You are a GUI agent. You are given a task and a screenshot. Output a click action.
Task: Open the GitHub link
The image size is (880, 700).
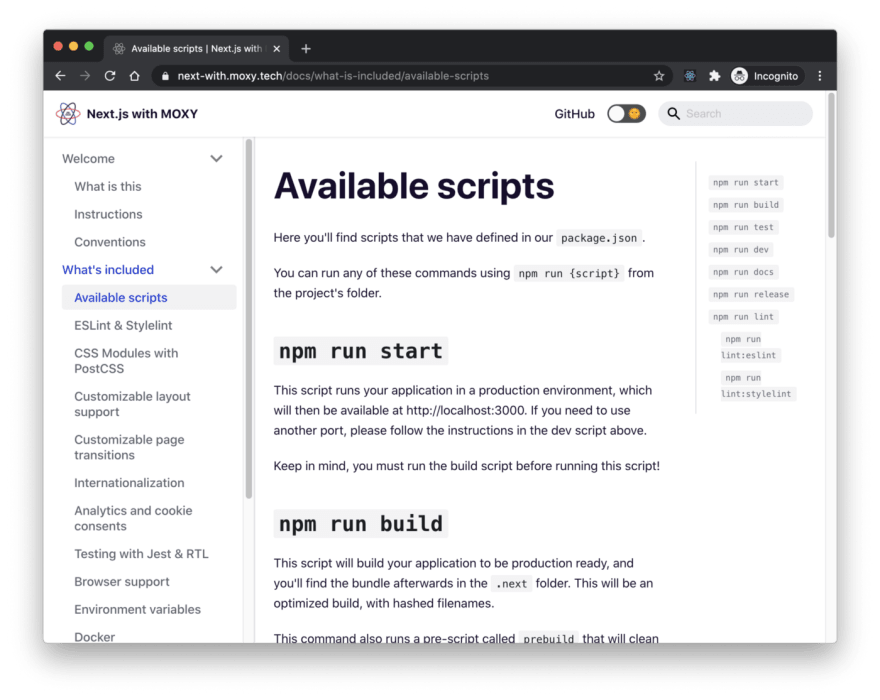pyautogui.click(x=574, y=114)
